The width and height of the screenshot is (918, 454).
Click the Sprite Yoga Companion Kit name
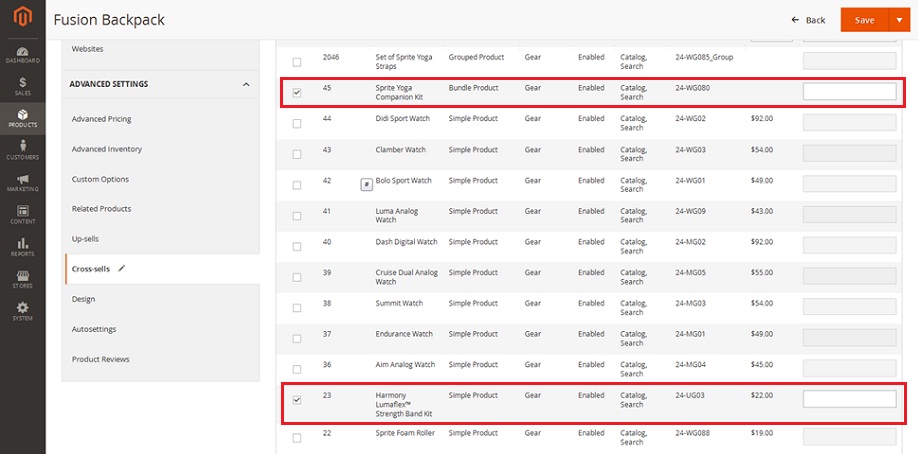(x=399, y=93)
